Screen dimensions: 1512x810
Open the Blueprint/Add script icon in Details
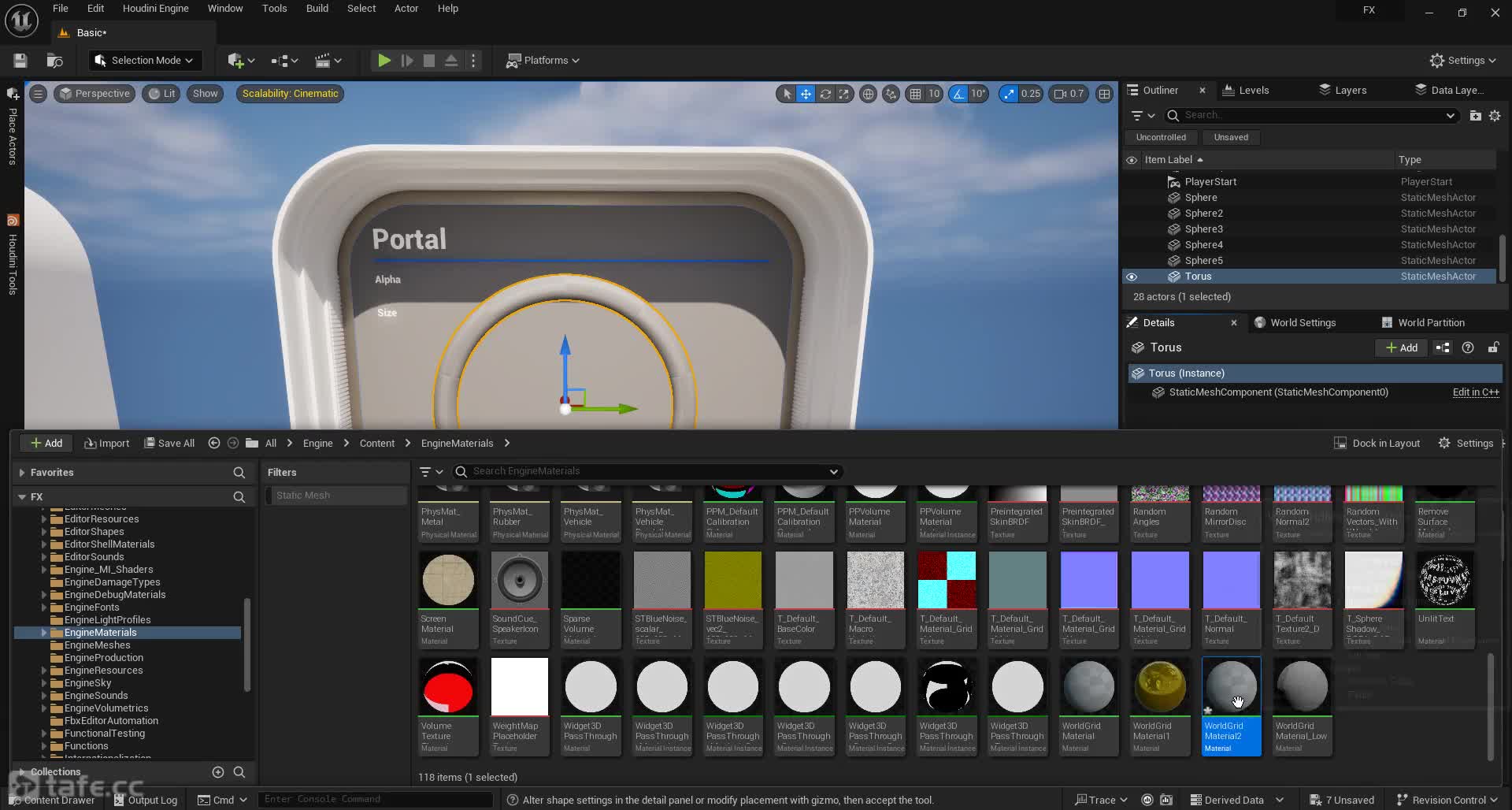[x=1443, y=348]
